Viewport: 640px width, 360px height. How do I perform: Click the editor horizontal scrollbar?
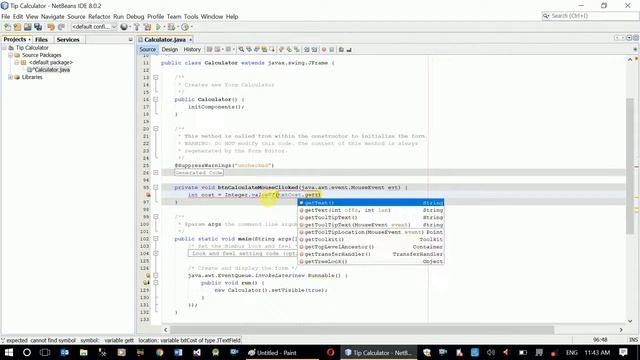362,330
